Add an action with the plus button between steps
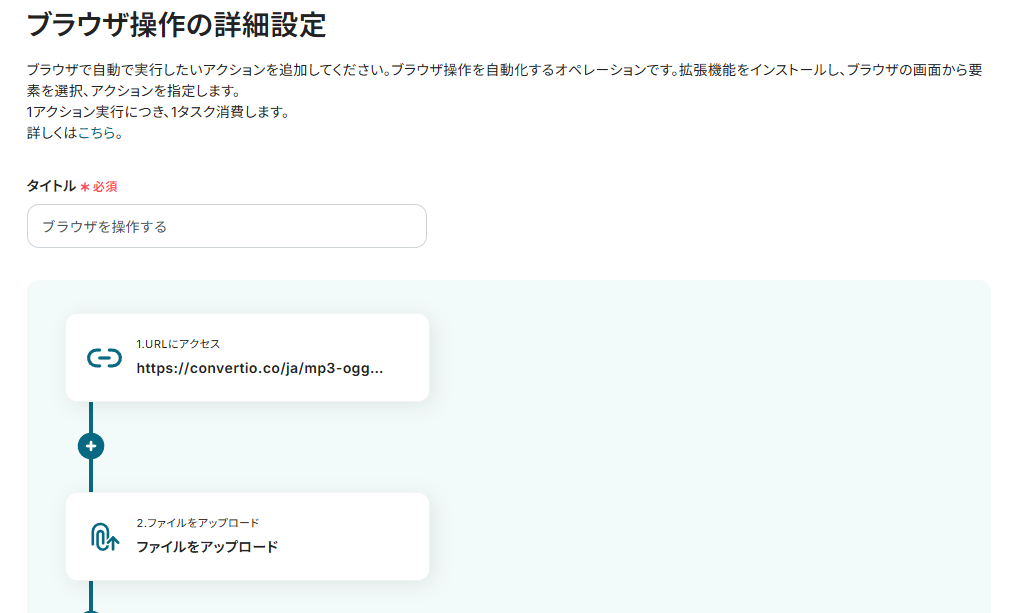This screenshot has width=1032, height=613. [91, 446]
